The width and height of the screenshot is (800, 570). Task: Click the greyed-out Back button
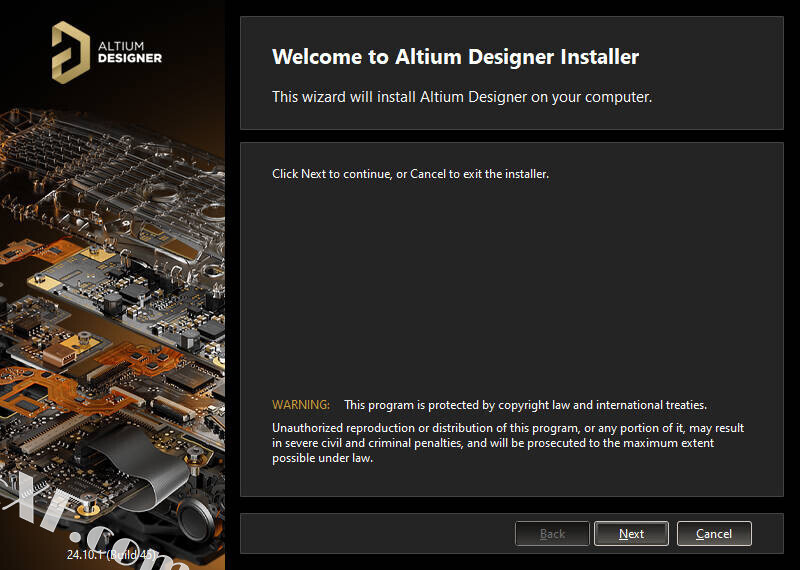552,534
